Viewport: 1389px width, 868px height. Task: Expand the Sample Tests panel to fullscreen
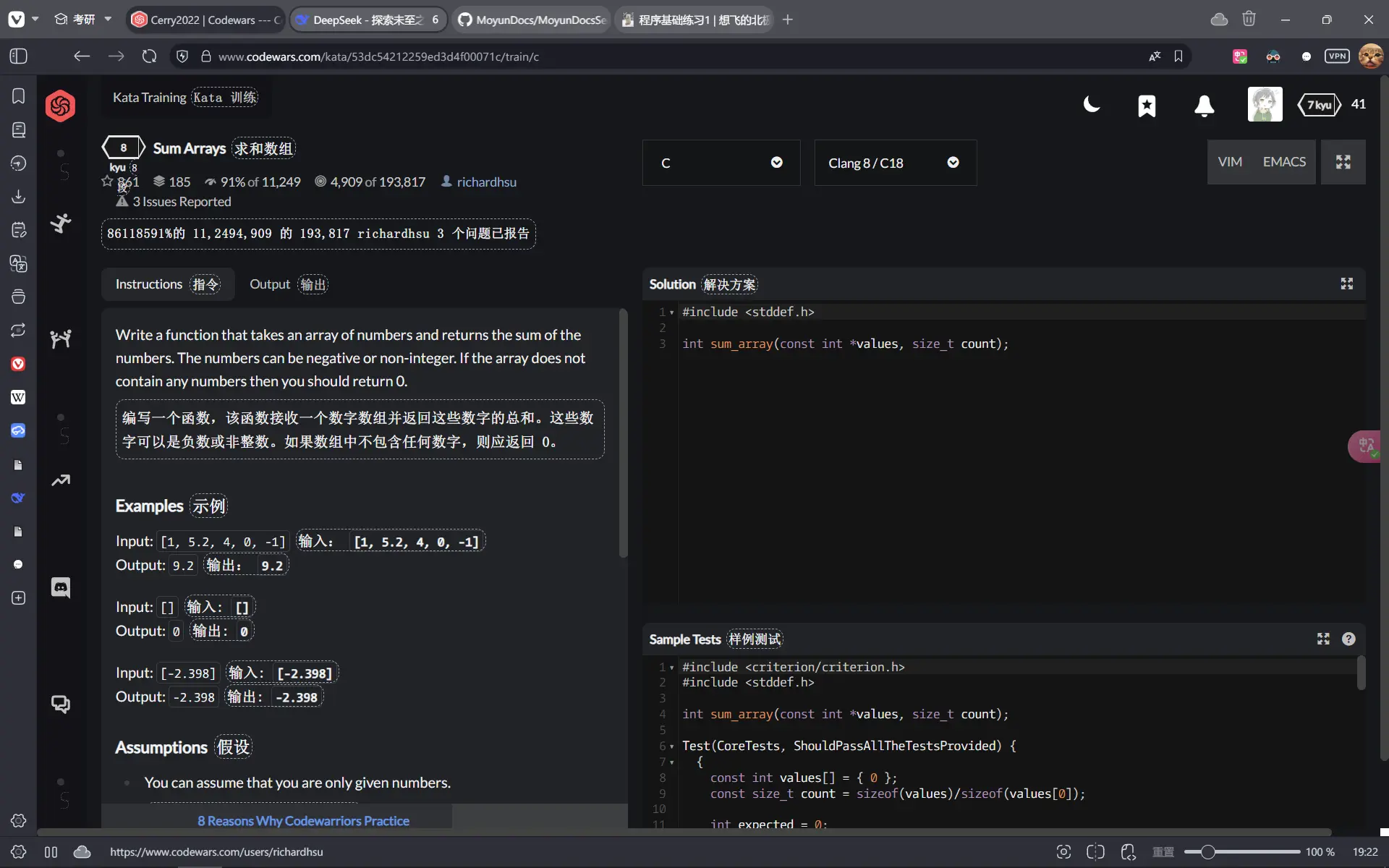pyautogui.click(x=1323, y=639)
